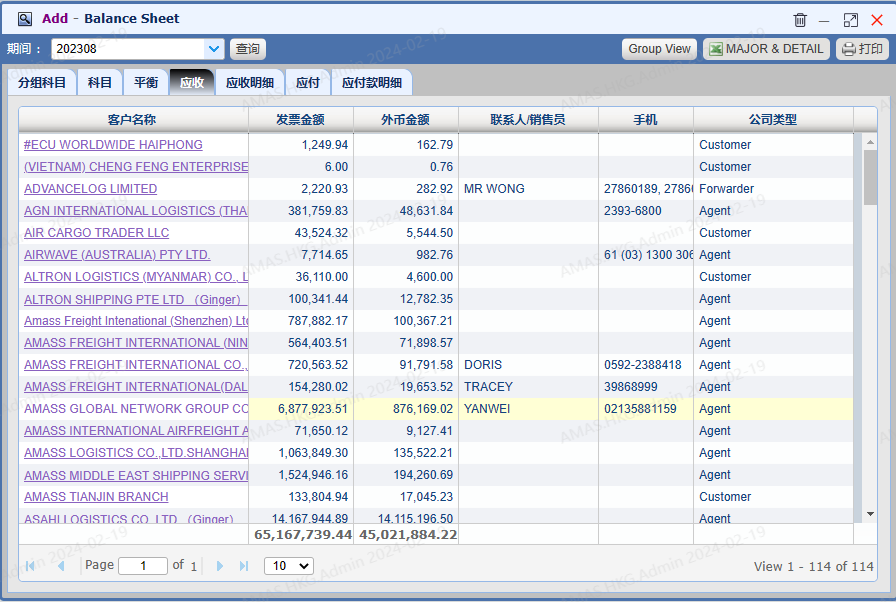Select AMASS GLOBAL NETWORK GROUP row name

(x=136, y=409)
